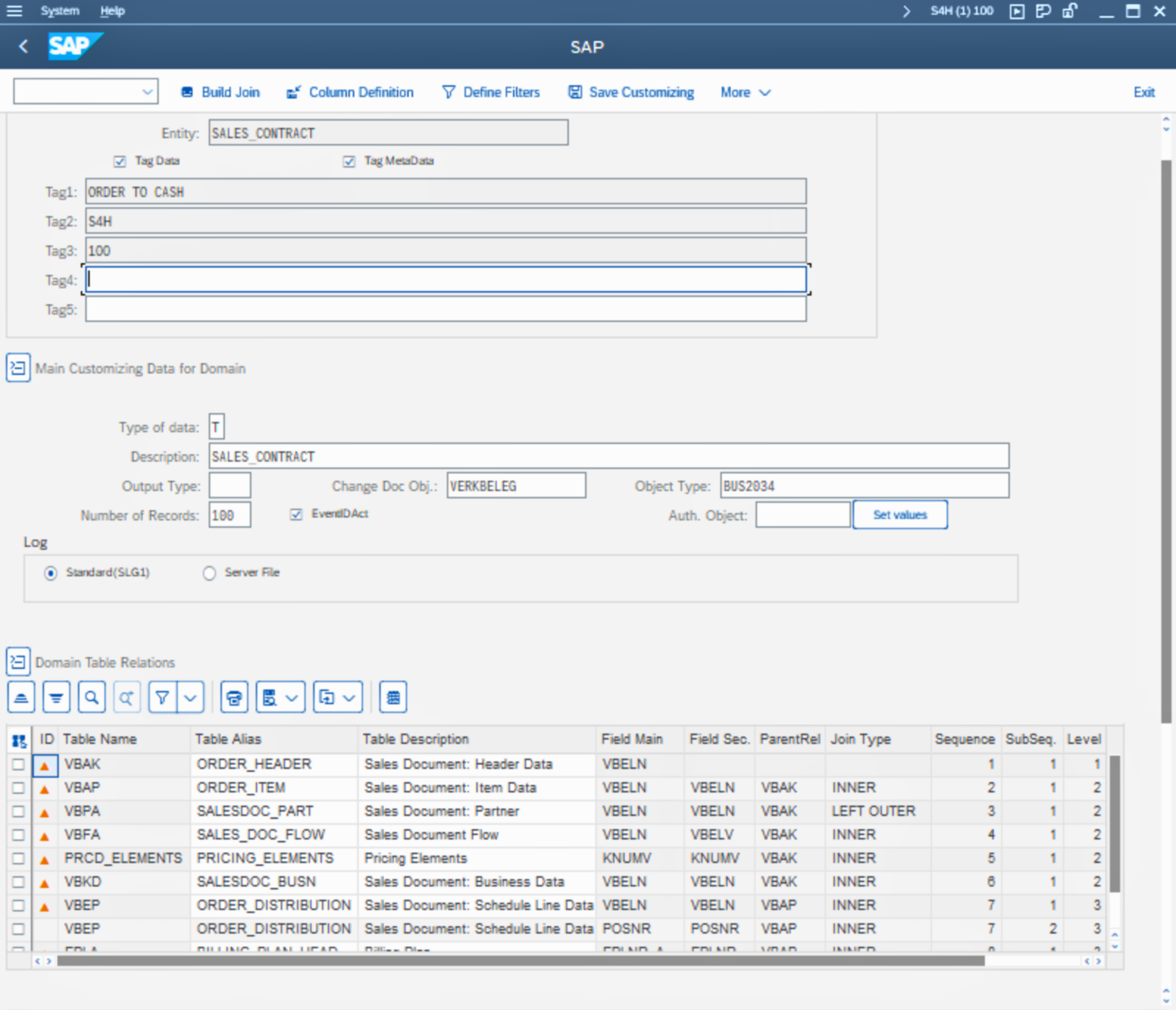Open the Help menu
The image size is (1176, 1010).
point(112,11)
